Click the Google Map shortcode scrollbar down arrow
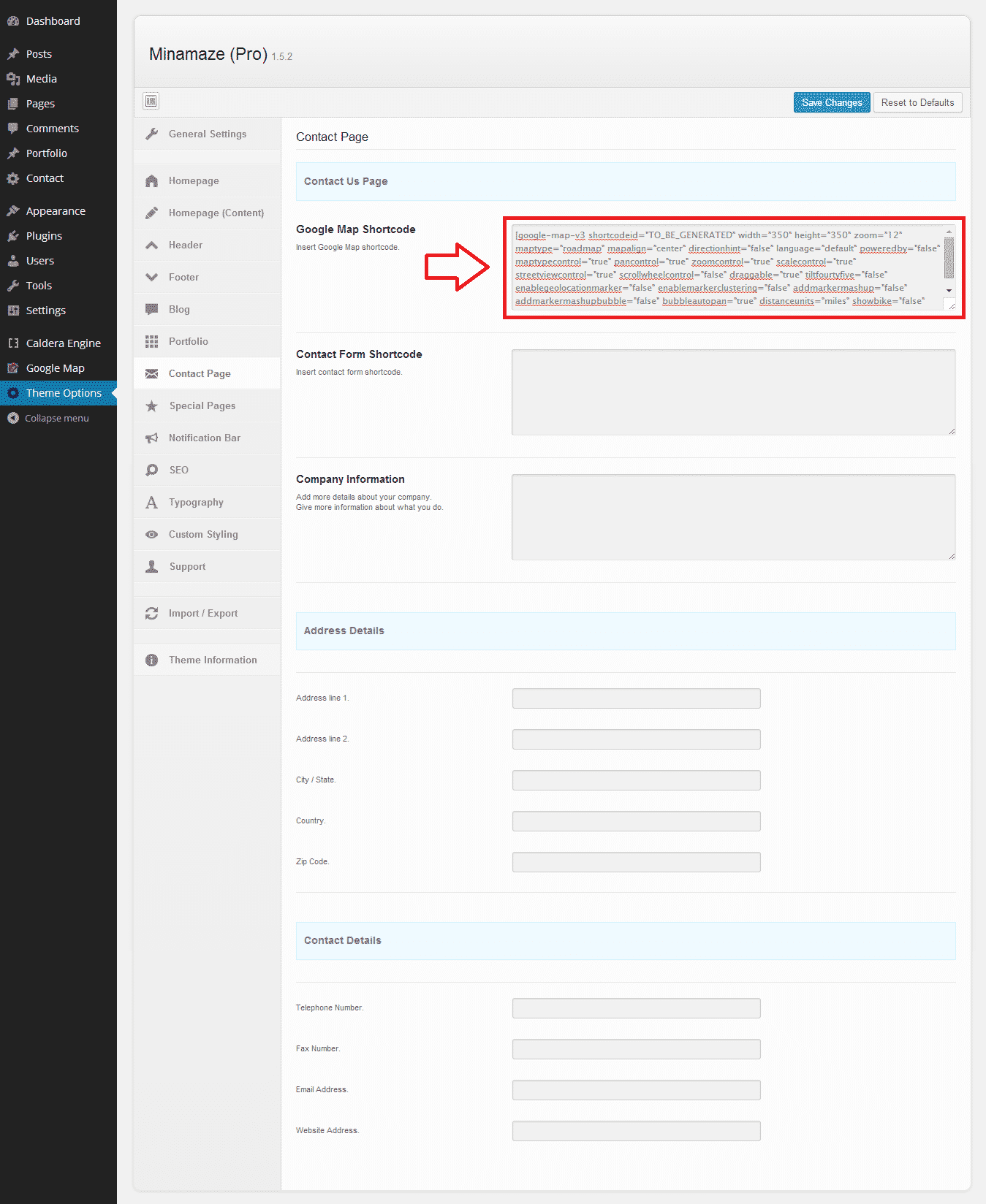The width and height of the screenshot is (986, 1204). coord(949,291)
